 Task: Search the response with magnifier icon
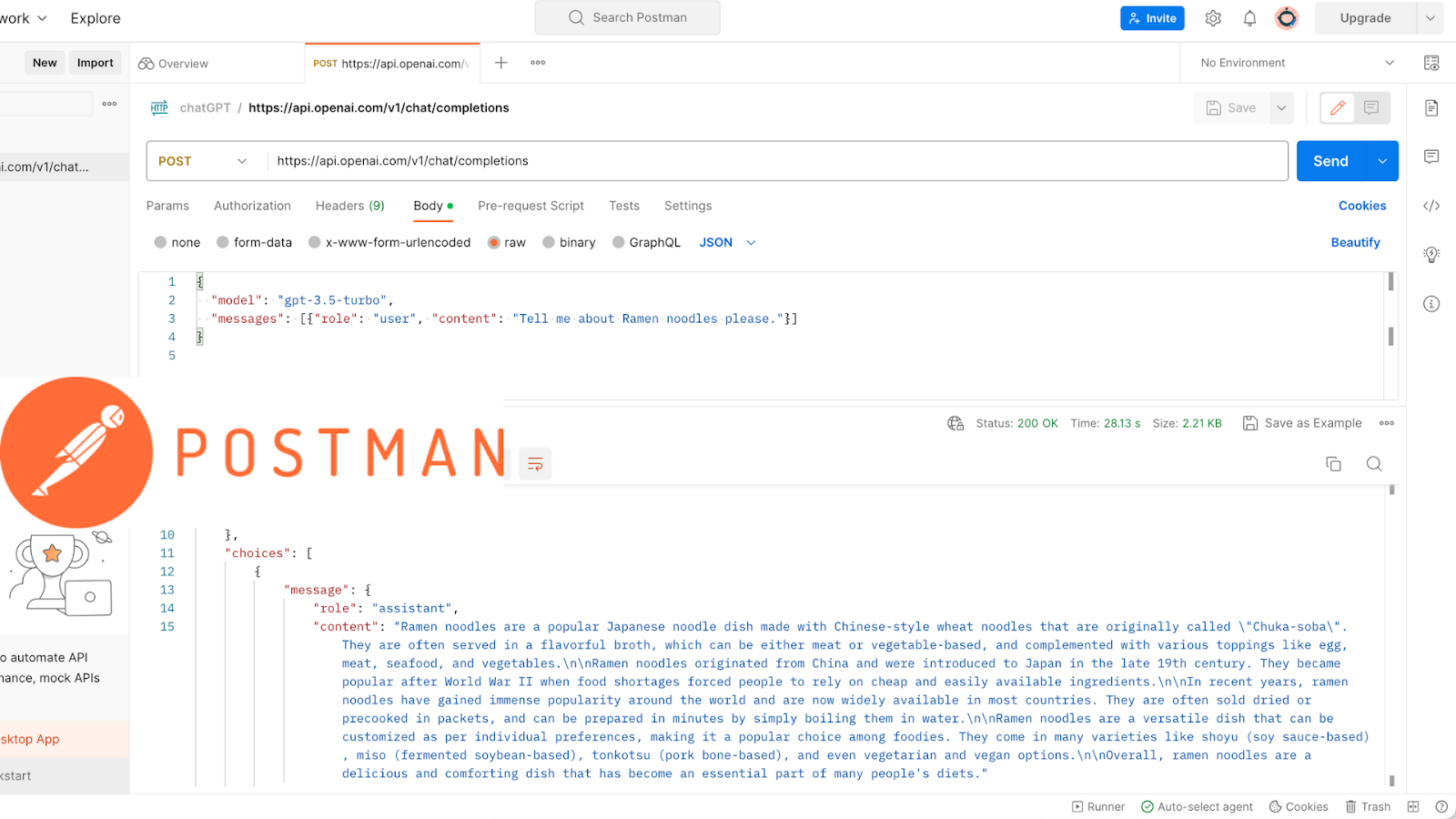[x=1374, y=464]
